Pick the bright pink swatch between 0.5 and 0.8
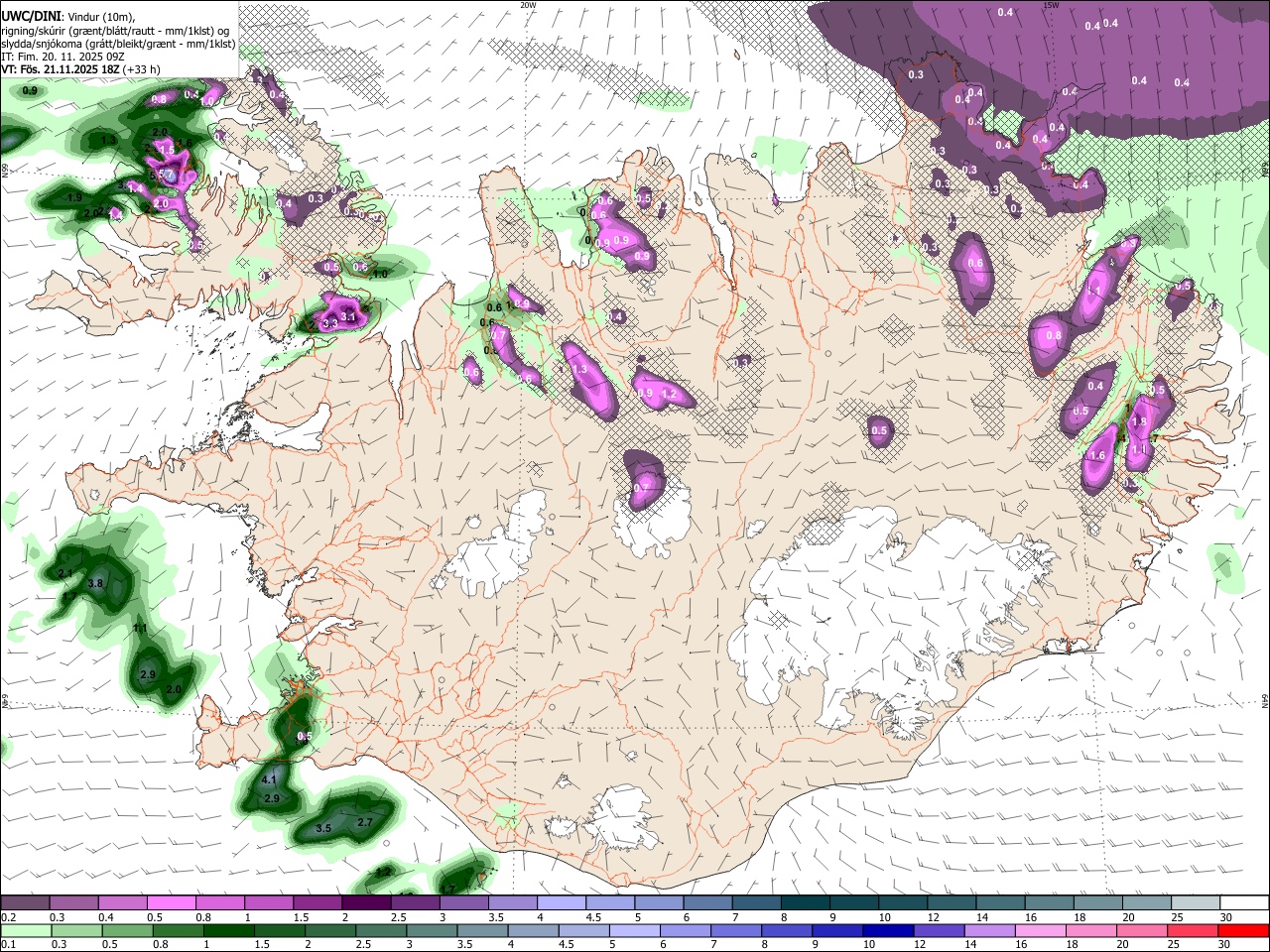 pos(171,903)
